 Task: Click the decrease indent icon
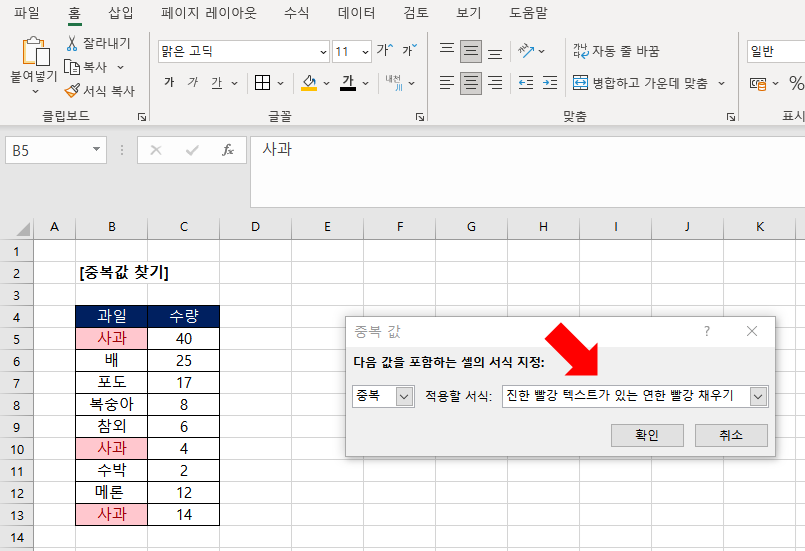pyautogui.click(x=526, y=83)
